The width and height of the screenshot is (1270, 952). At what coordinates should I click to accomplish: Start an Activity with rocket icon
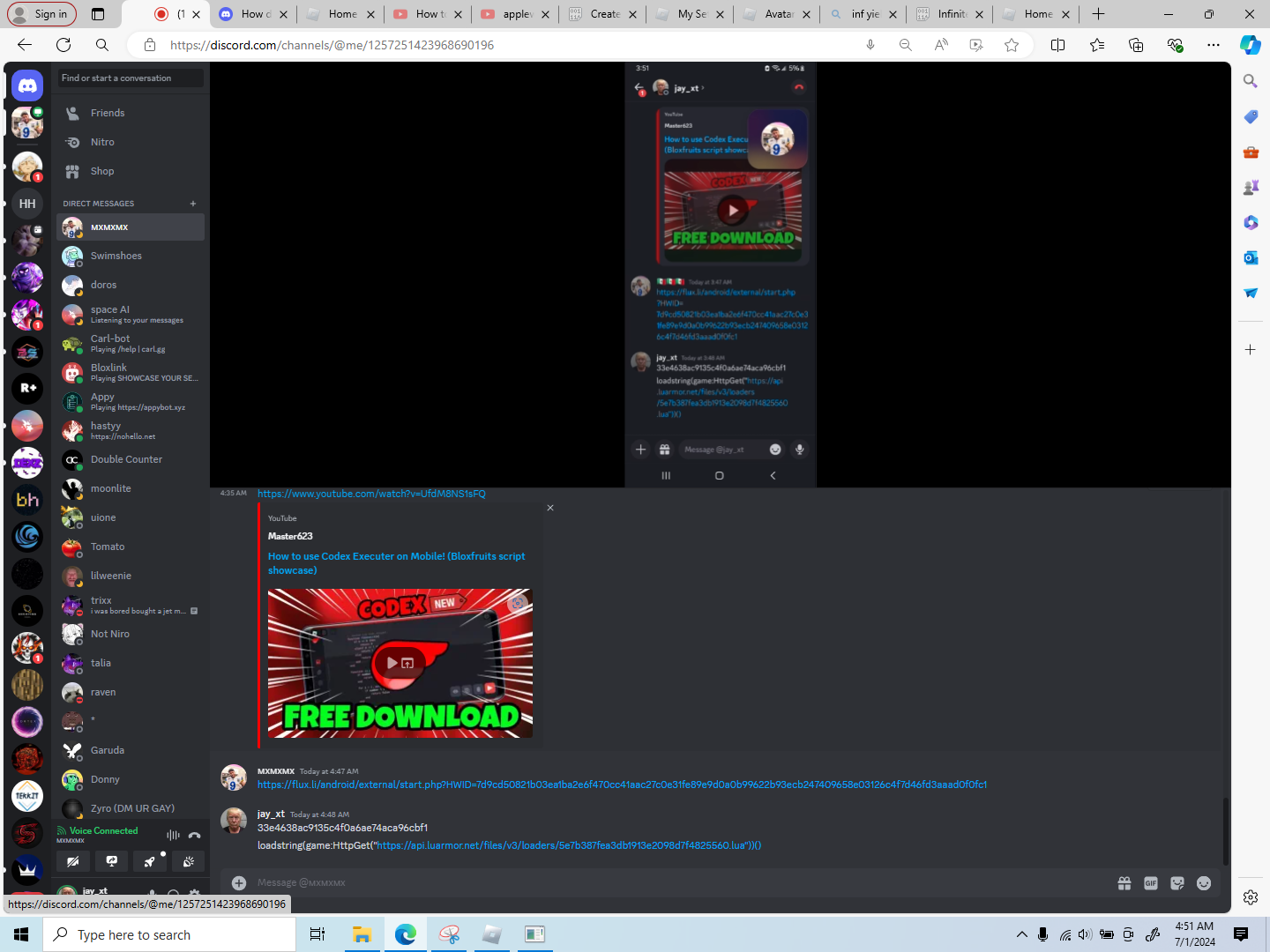tap(150, 861)
